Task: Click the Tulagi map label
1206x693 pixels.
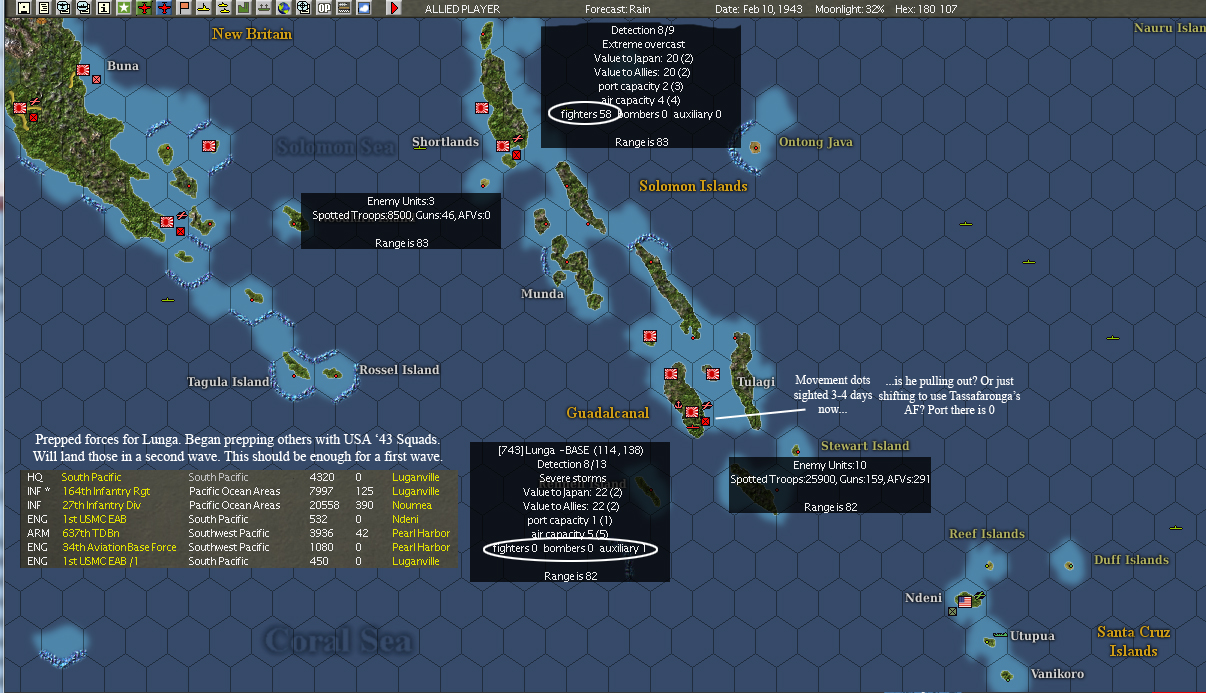Action: pos(755,382)
